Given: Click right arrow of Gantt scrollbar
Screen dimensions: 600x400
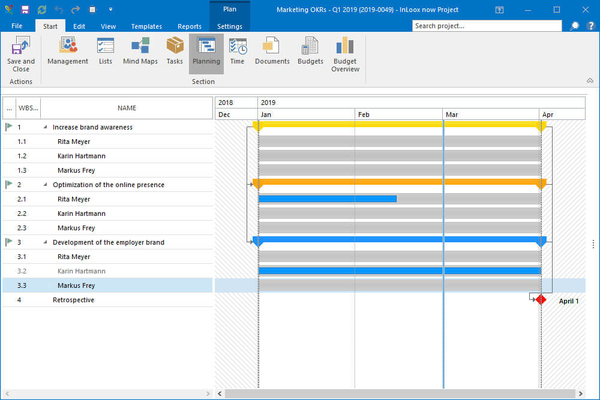Looking at the screenshot, I should 581,393.
